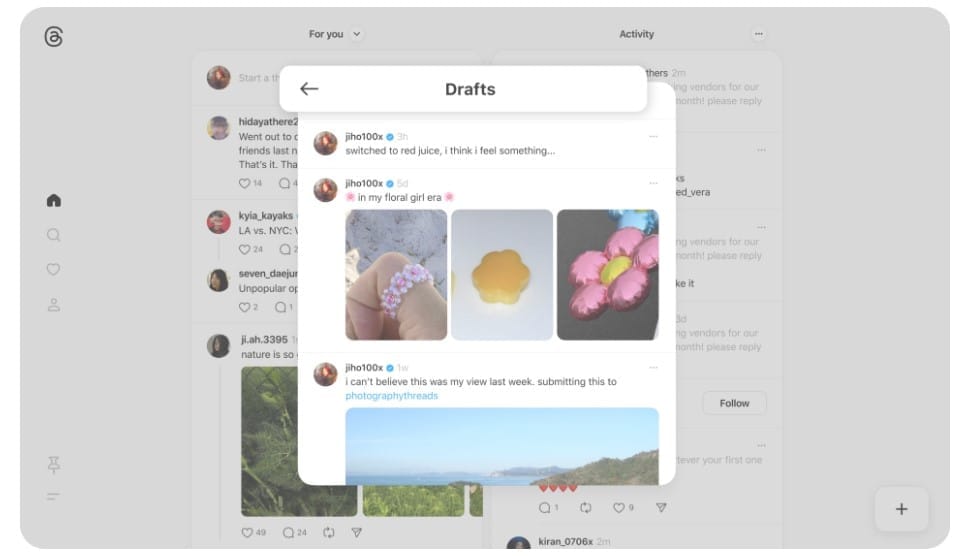Open options for the floral girl era draft
Screen dimensions: 976x556
(653, 183)
